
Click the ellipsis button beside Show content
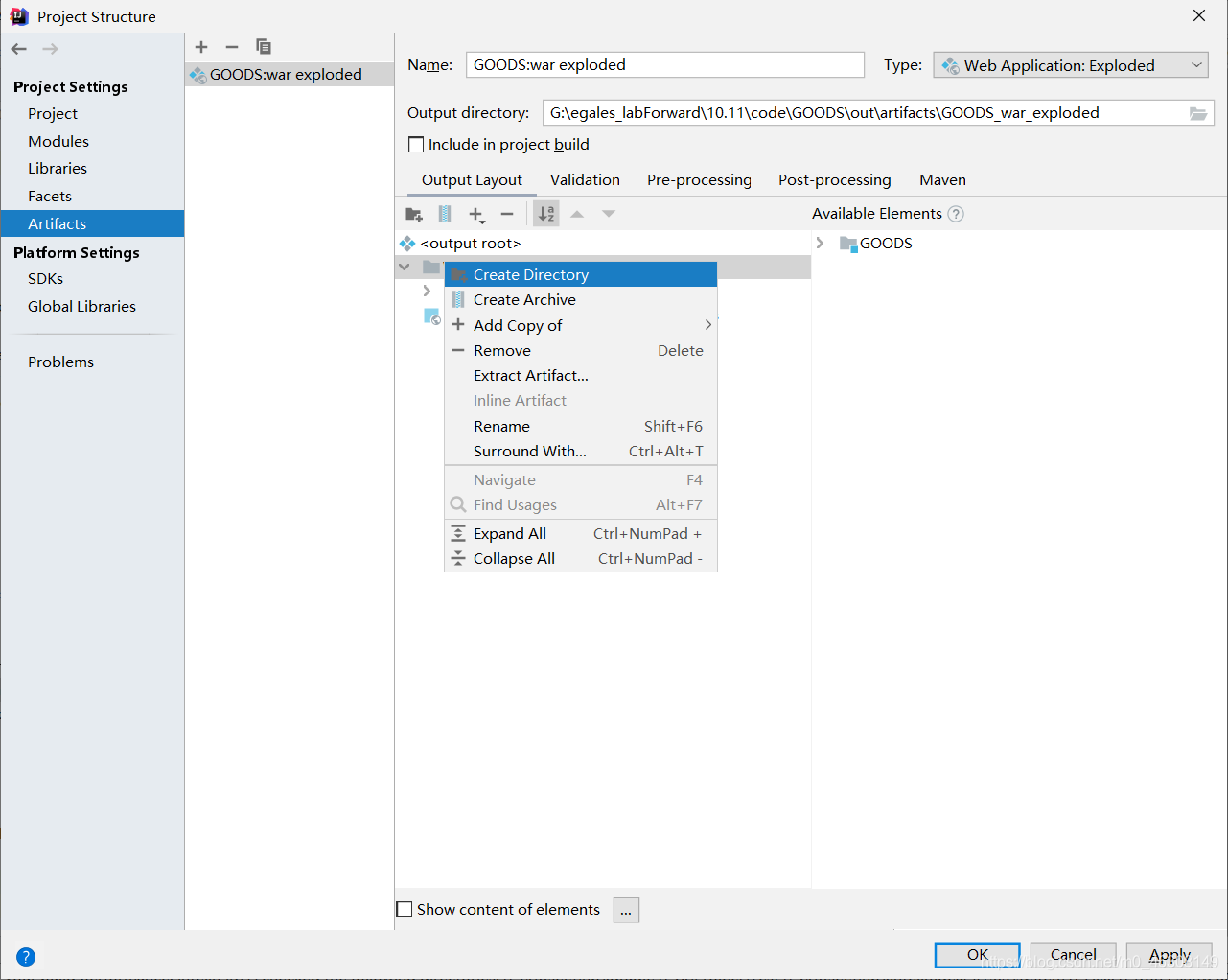click(x=626, y=910)
